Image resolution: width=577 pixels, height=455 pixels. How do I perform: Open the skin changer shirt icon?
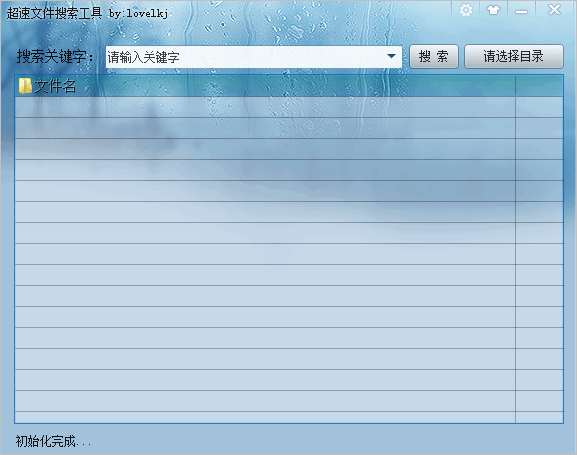[493, 10]
